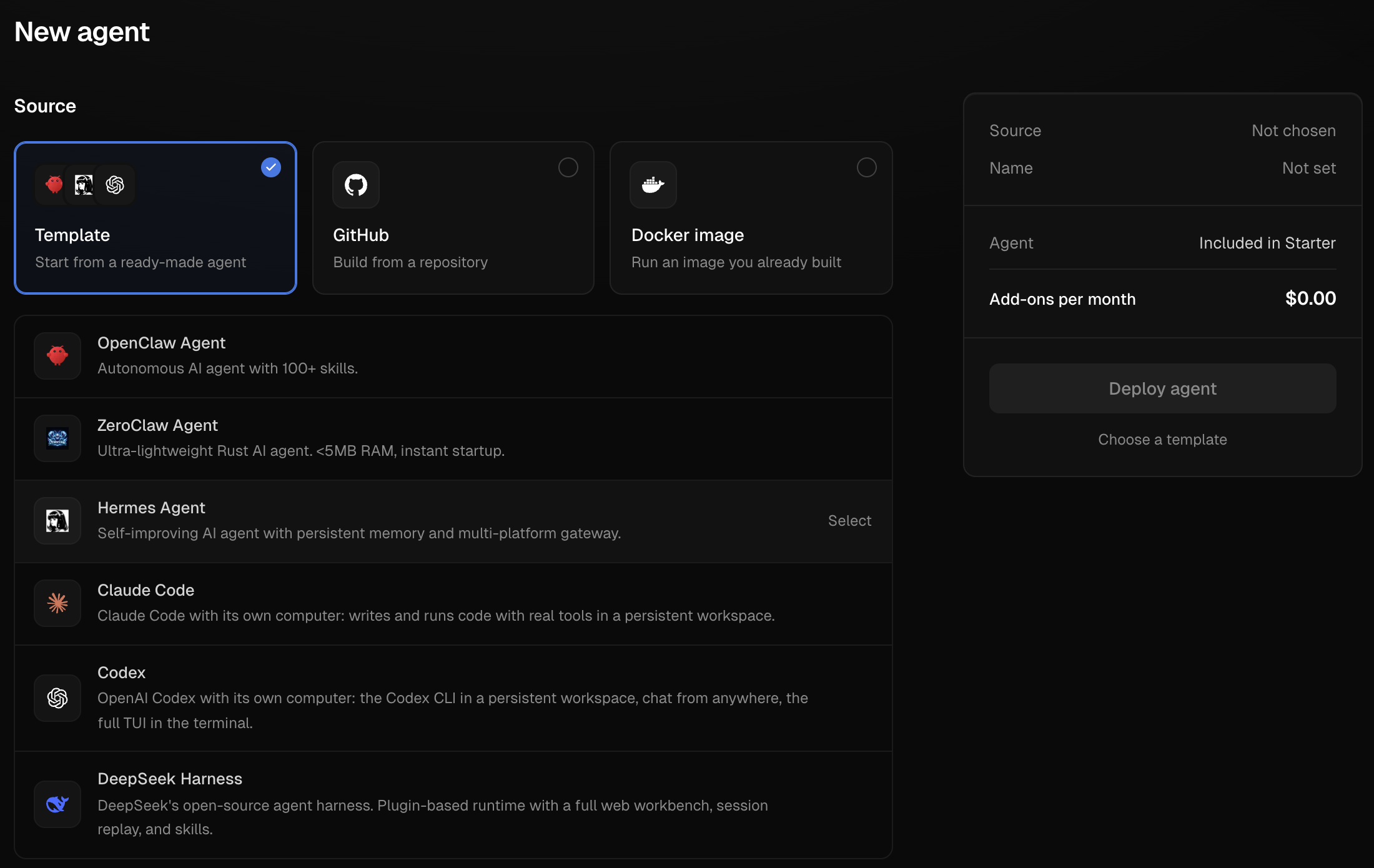Click 'Autonomous AI agent with 100+ skills.'
Image resolution: width=1374 pixels, height=868 pixels.
point(227,368)
